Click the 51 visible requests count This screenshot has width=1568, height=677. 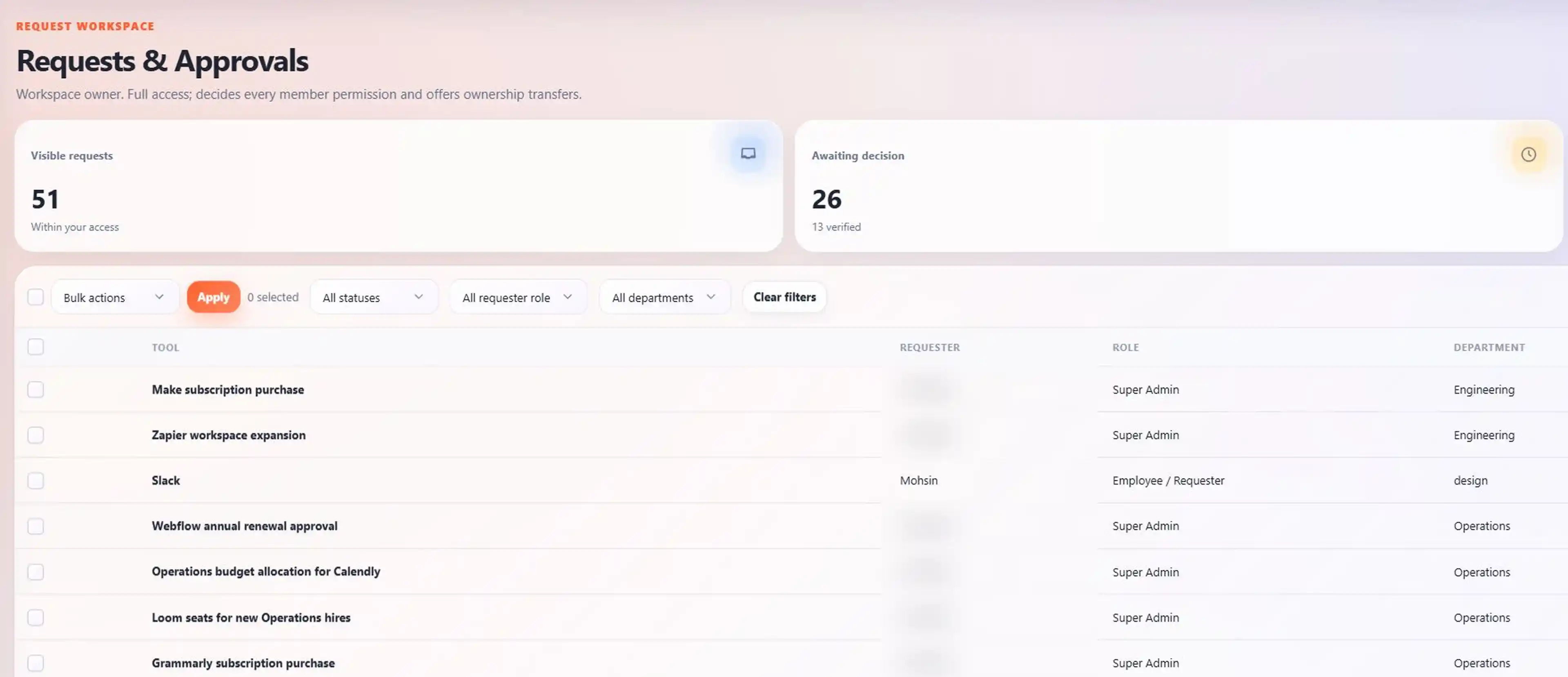pos(45,199)
